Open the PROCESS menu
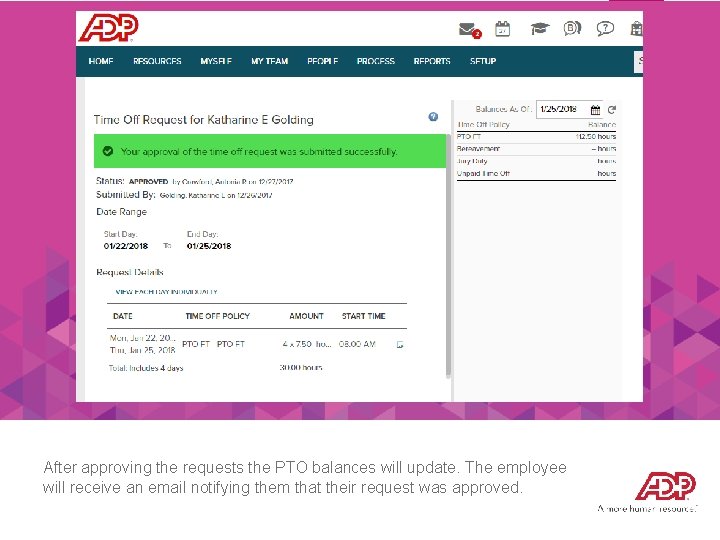The image size is (720, 540). (376, 61)
